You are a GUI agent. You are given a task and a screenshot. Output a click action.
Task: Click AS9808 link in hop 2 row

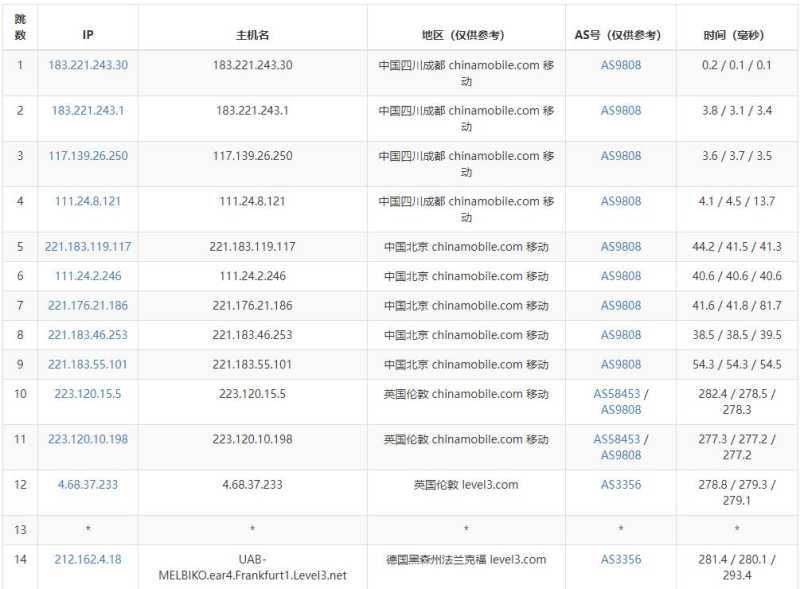pyautogui.click(x=621, y=111)
